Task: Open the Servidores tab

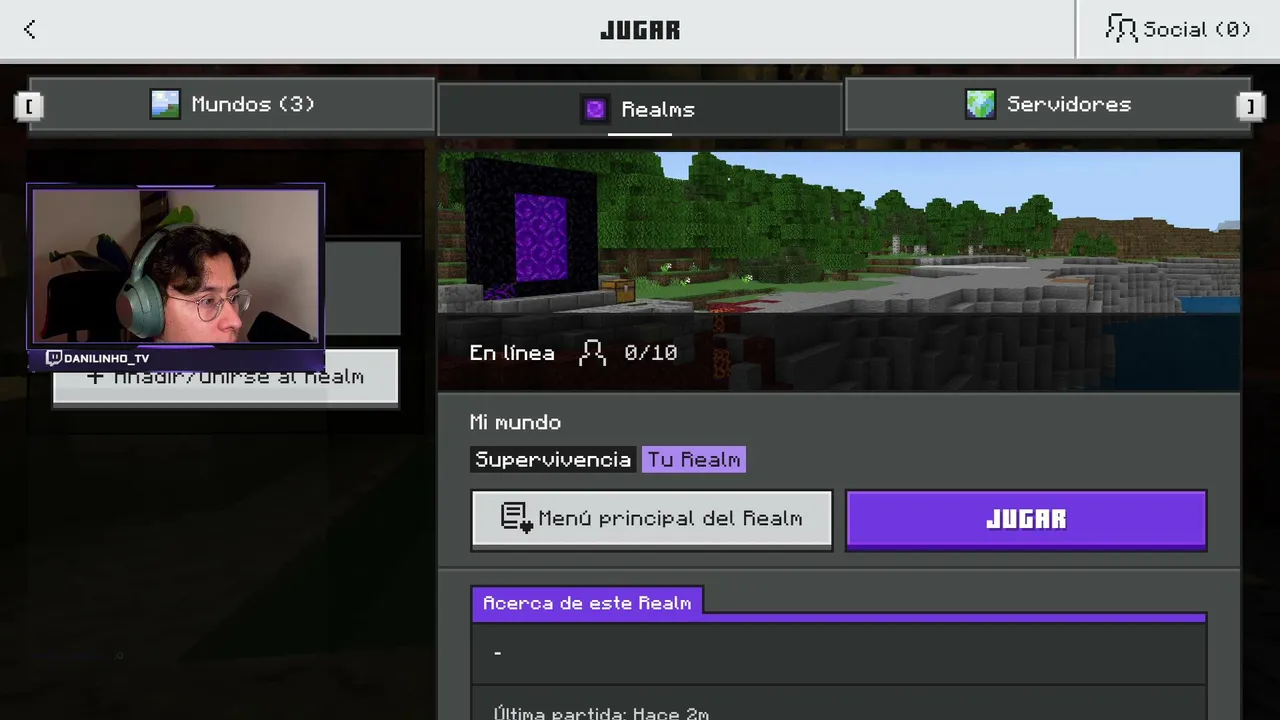Action: click(1048, 104)
